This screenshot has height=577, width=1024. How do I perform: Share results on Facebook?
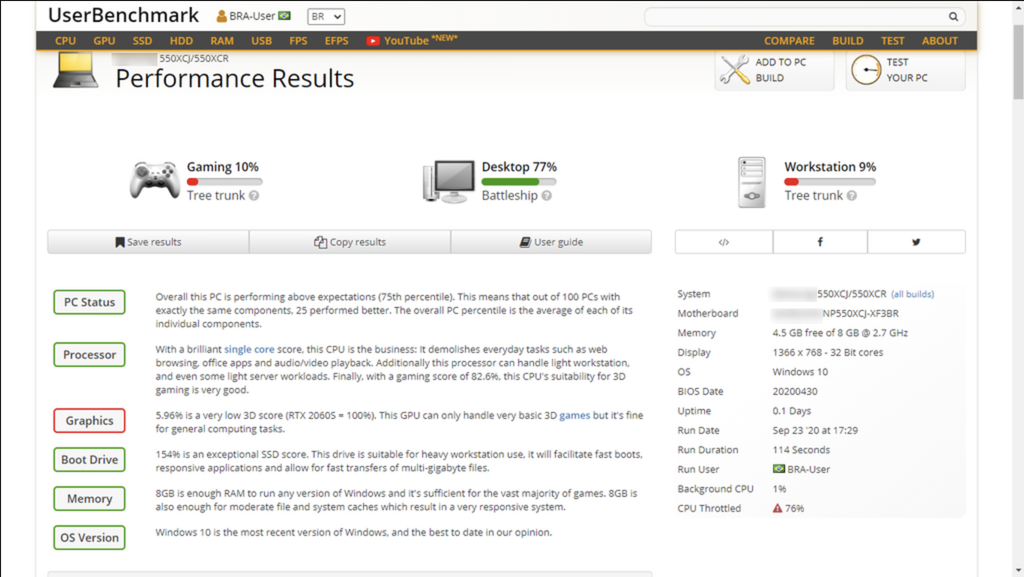point(820,242)
